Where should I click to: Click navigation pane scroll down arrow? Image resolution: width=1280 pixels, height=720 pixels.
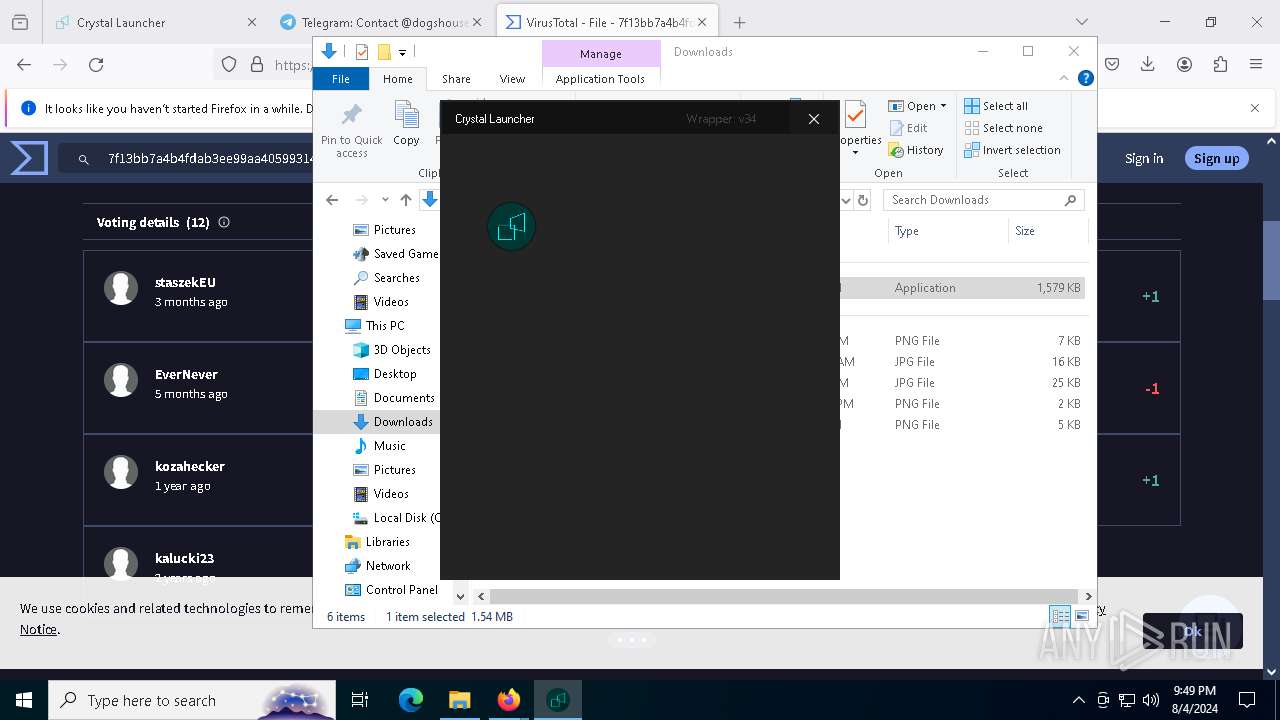(460, 596)
